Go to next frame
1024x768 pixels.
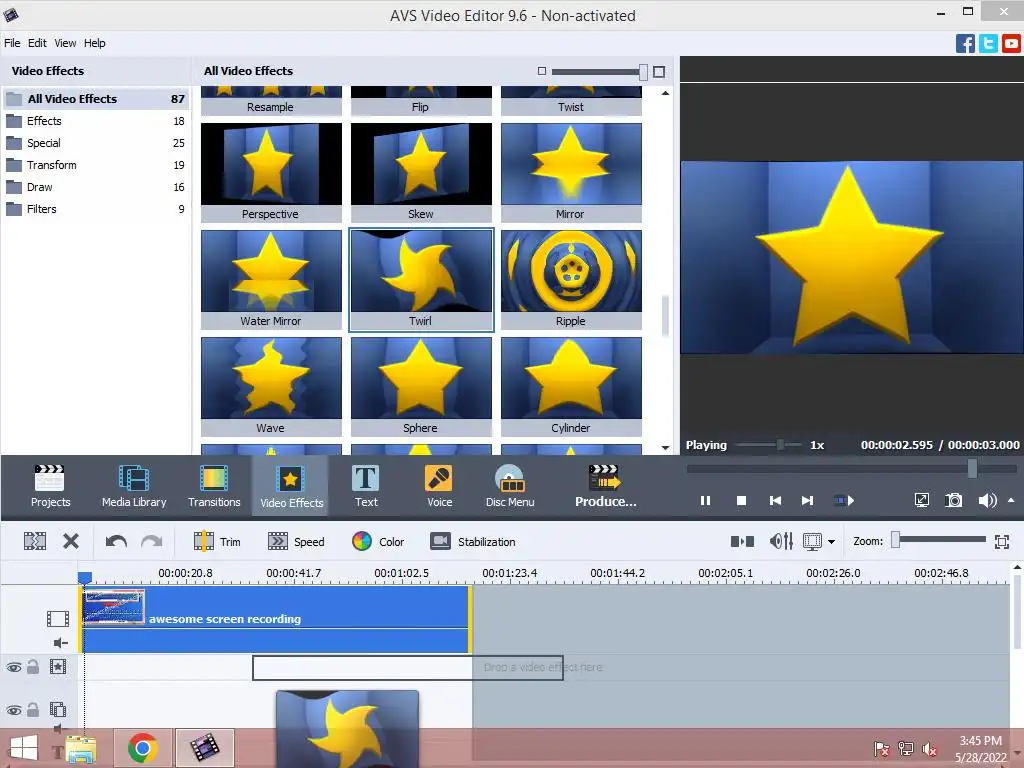pos(808,501)
